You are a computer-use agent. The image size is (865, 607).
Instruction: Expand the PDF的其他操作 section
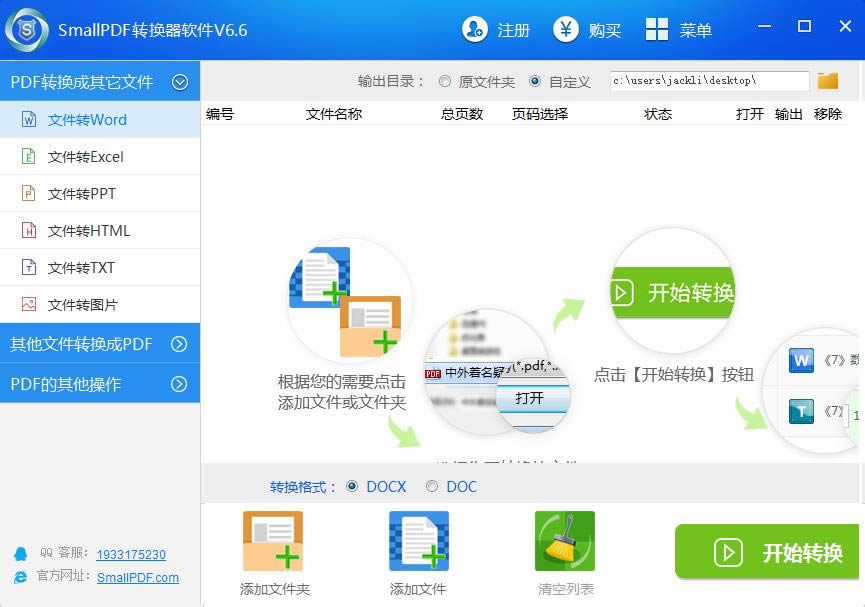pos(179,384)
